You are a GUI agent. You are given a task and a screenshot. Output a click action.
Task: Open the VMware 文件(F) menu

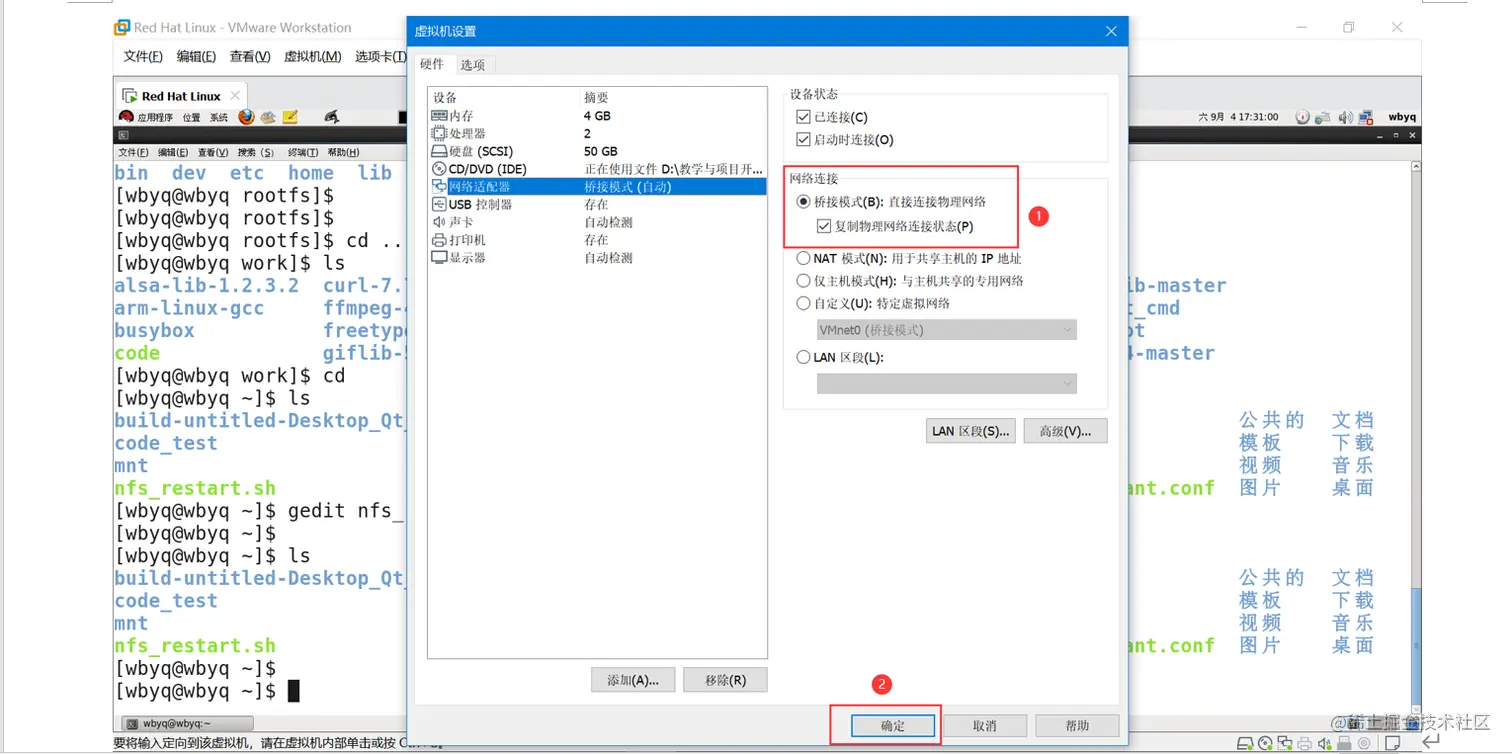click(x=143, y=56)
